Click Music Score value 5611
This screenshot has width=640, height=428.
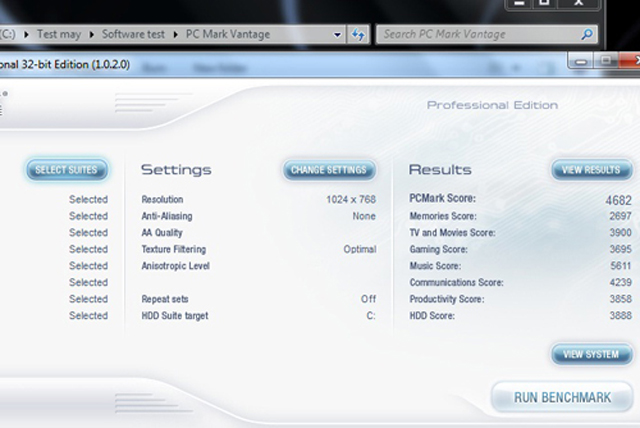[621, 266]
